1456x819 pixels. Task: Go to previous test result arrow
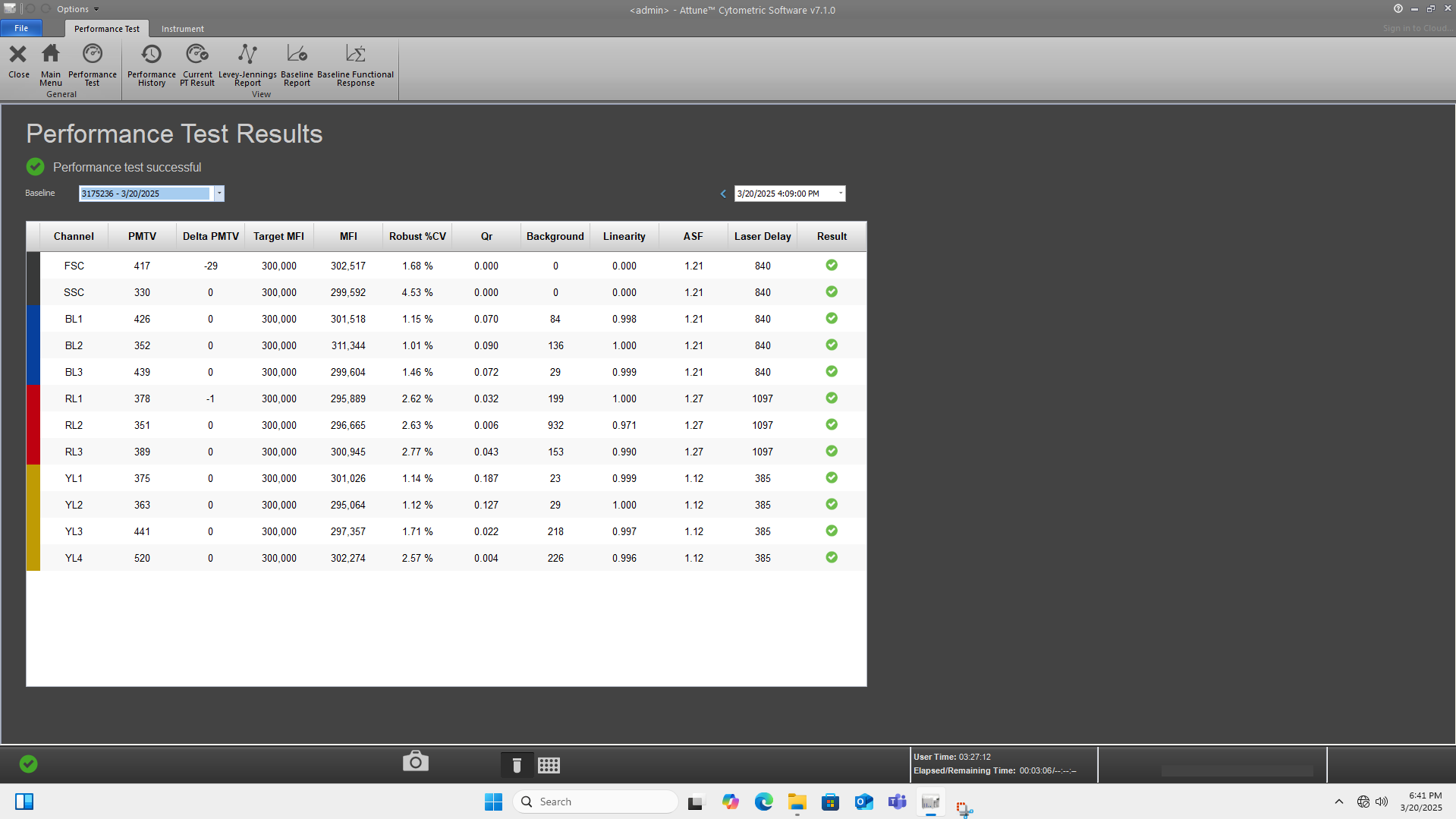pyautogui.click(x=723, y=194)
